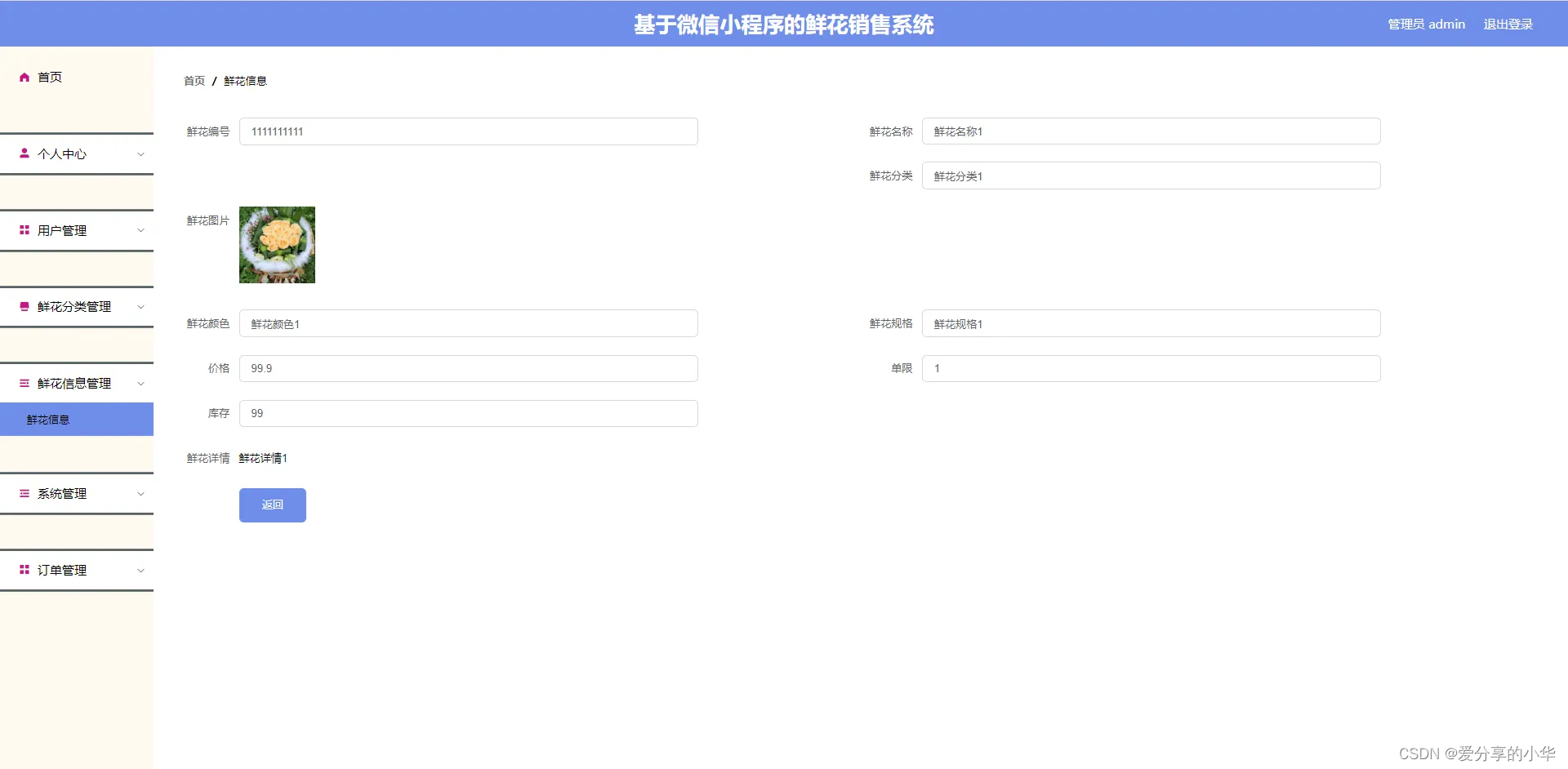
Task: Click the 鲜花信息 breadcrumb item
Action: coord(245,81)
